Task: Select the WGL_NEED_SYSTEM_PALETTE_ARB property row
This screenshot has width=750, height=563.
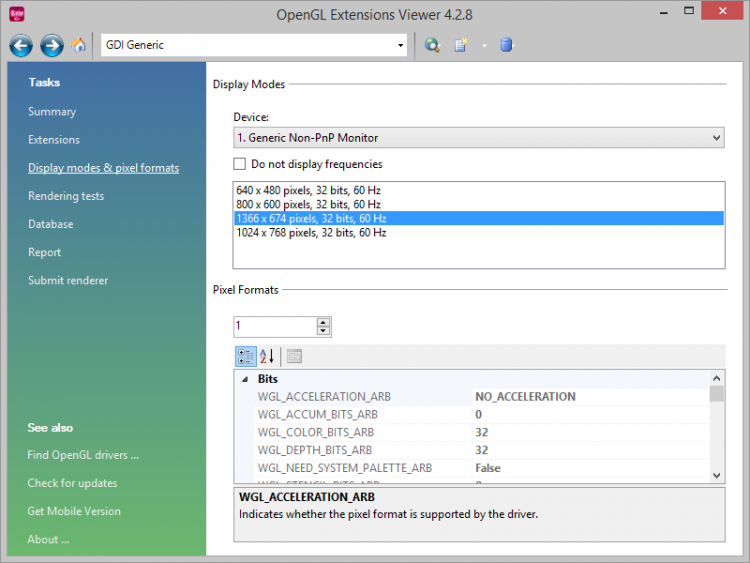Action: tap(482, 468)
